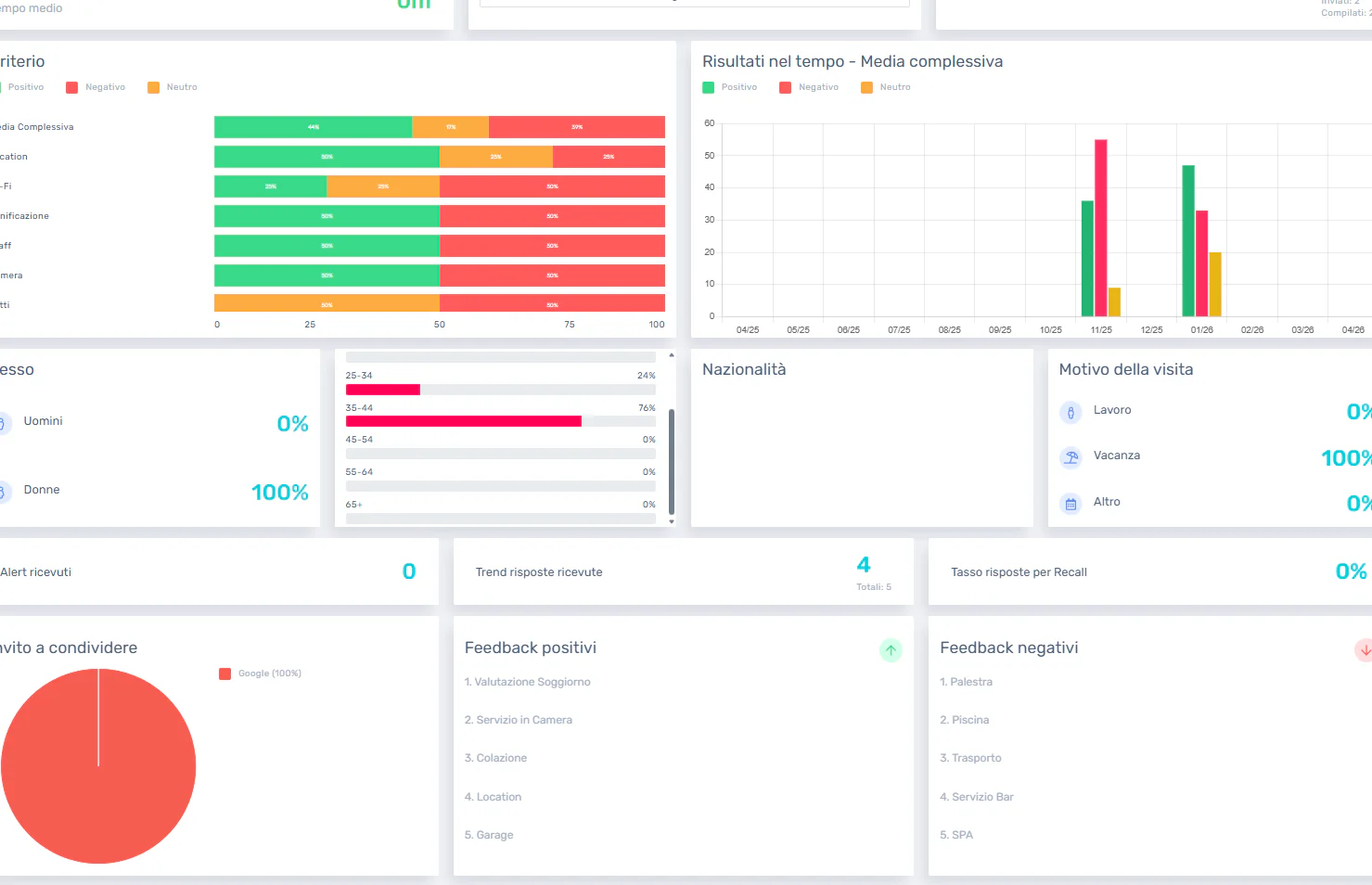Viewport: 1372px width, 885px height.
Task: Open the Valutazione Soggiorno positive feedback item
Action: [528, 682]
